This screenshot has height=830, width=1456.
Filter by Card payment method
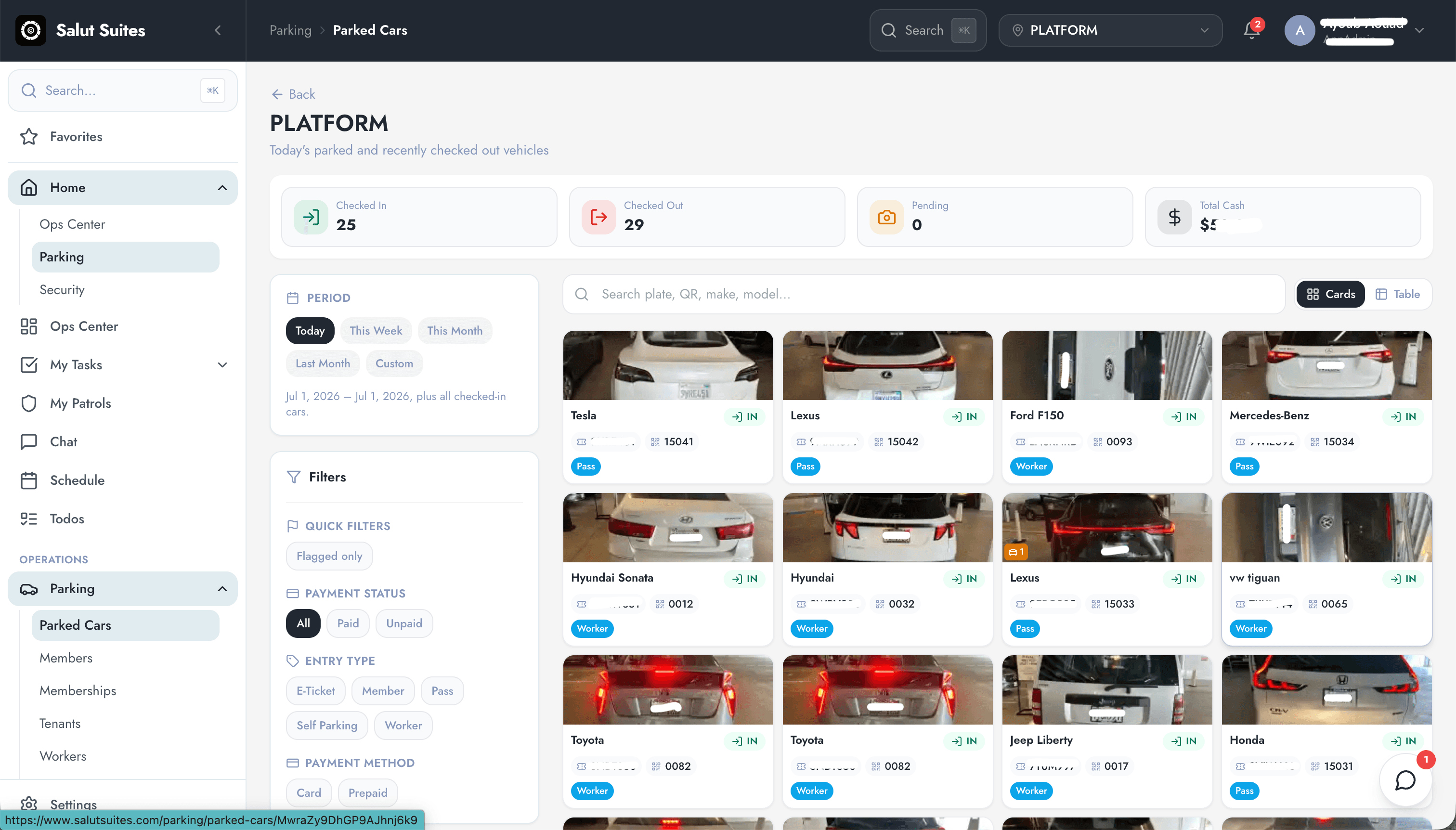[x=309, y=793]
